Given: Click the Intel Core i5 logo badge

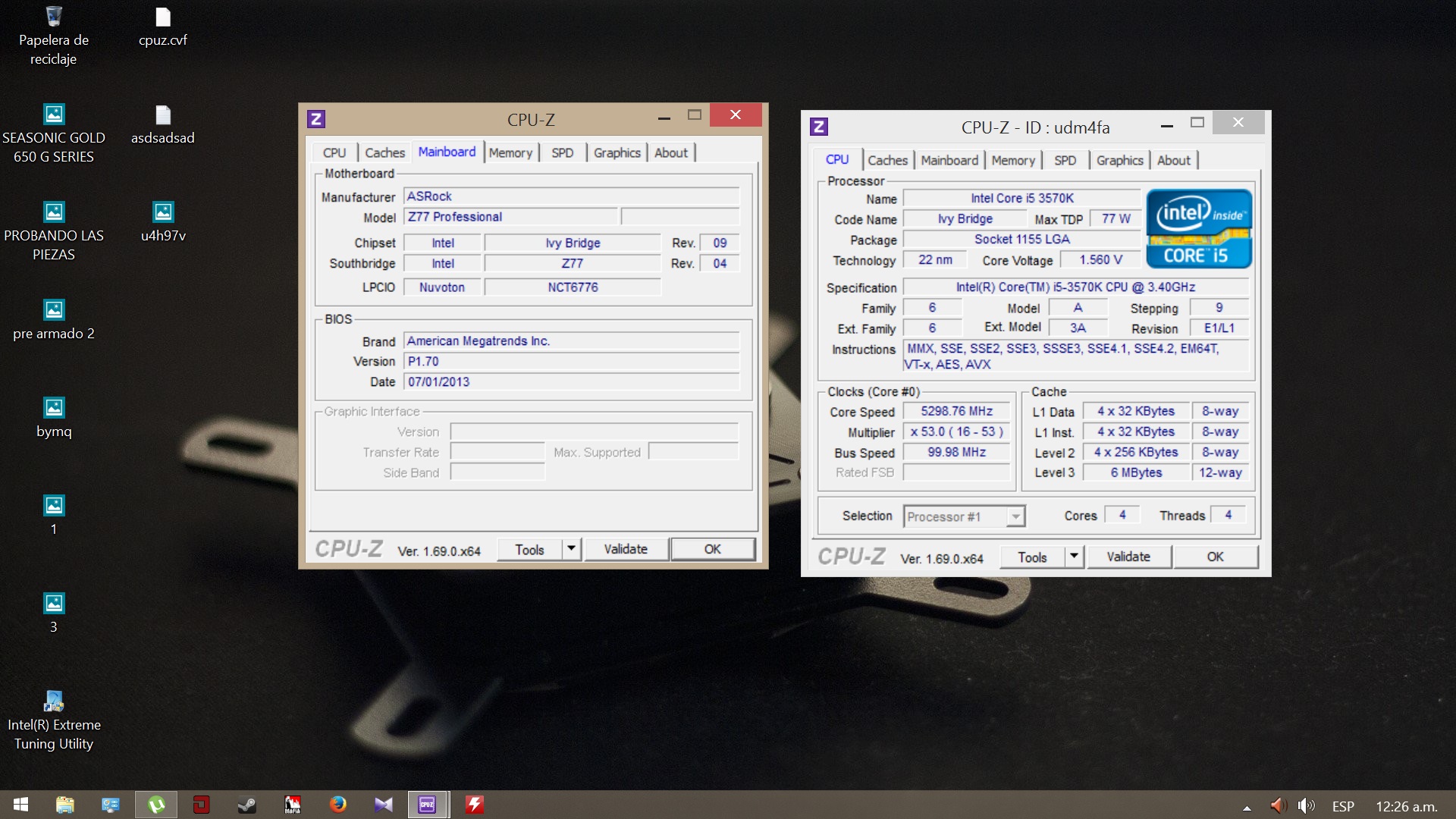Looking at the screenshot, I should click(1199, 228).
